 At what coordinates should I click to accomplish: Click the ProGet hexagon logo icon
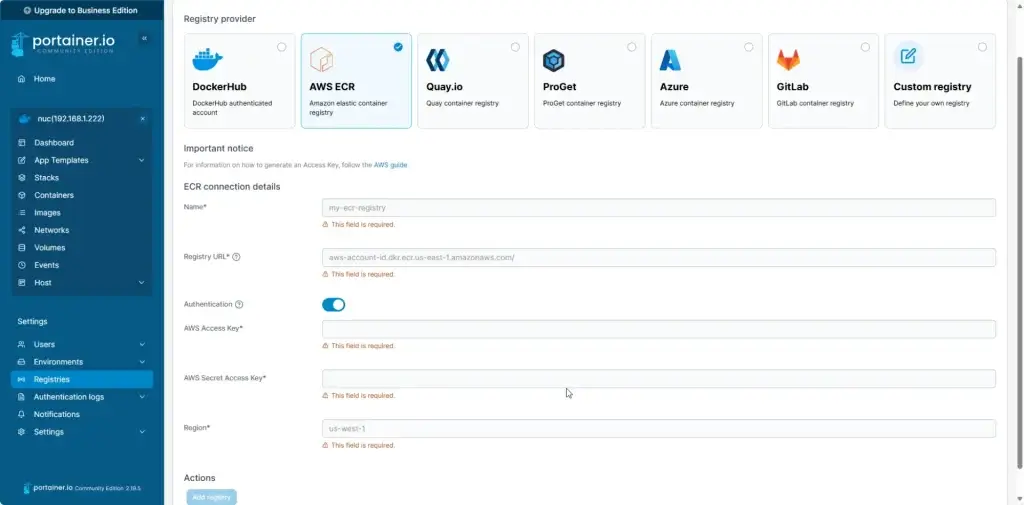pyautogui.click(x=554, y=61)
